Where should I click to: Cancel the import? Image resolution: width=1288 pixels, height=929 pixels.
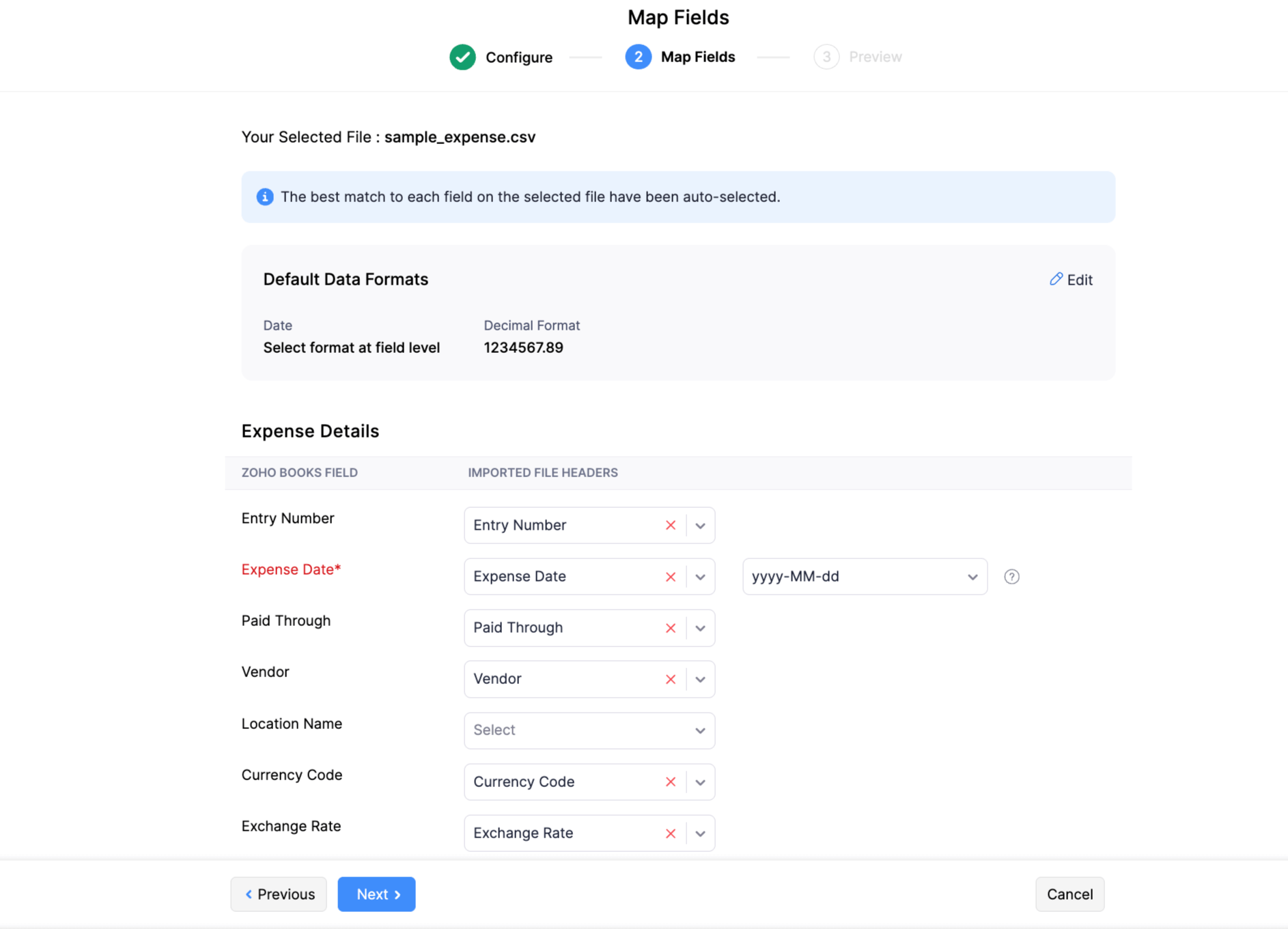(1069, 894)
